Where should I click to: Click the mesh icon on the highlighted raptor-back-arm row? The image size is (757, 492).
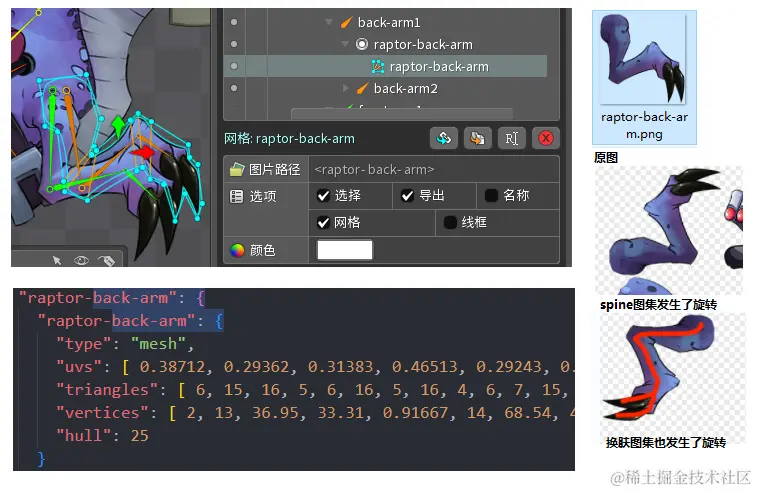(378, 67)
